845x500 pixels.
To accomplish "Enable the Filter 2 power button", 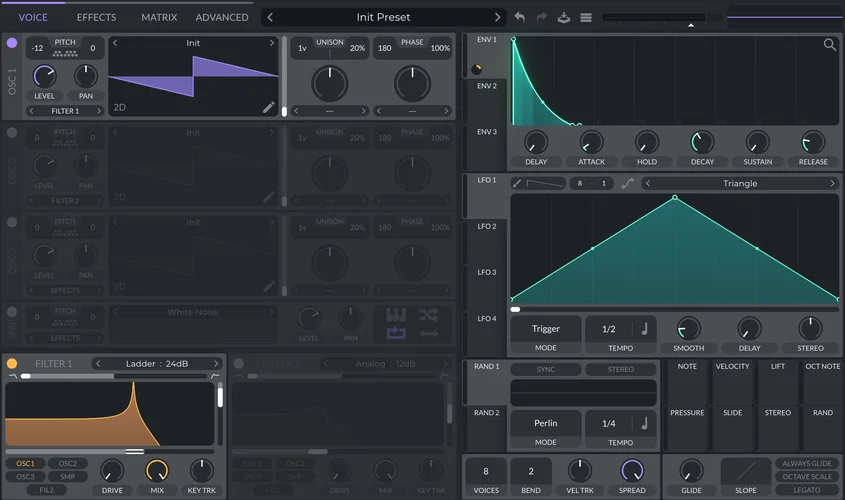I will 239,364.
